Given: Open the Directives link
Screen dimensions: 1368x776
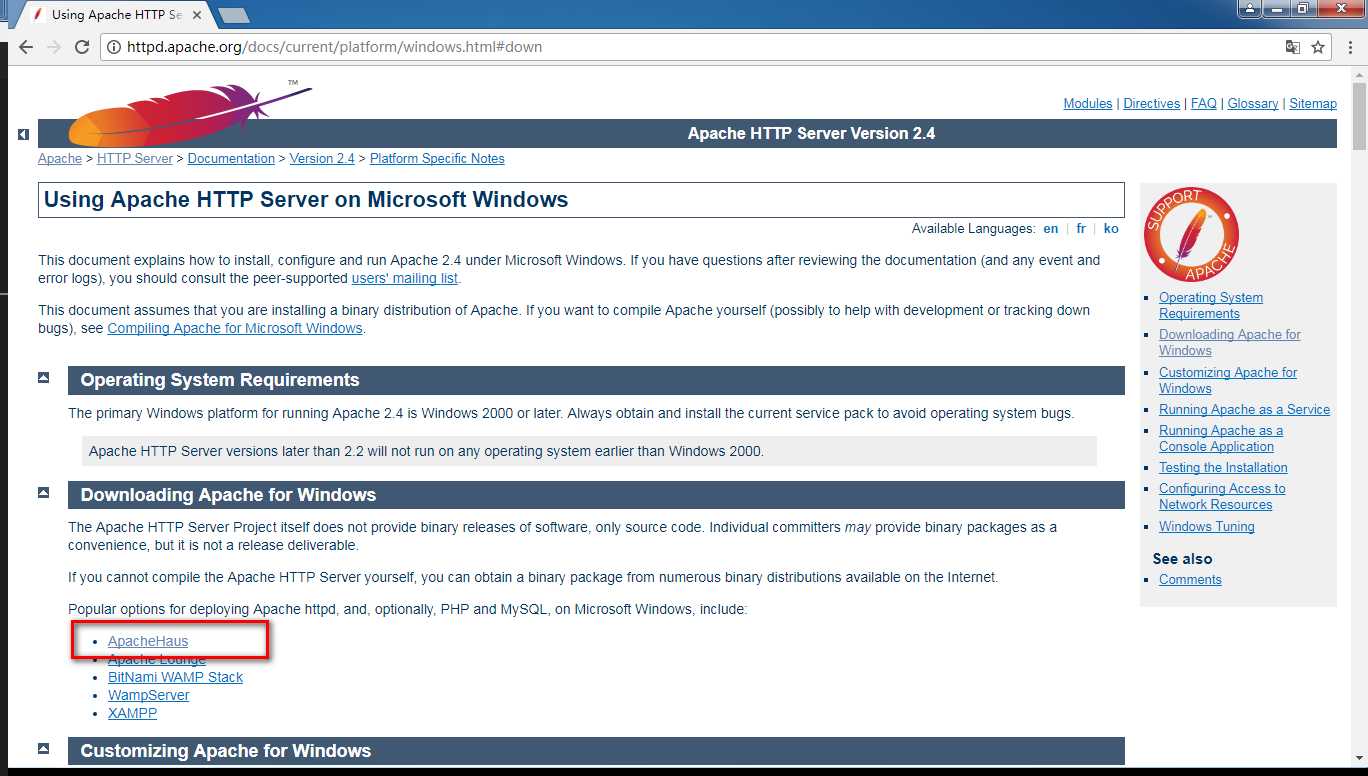Looking at the screenshot, I should click(x=1152, y=104).
